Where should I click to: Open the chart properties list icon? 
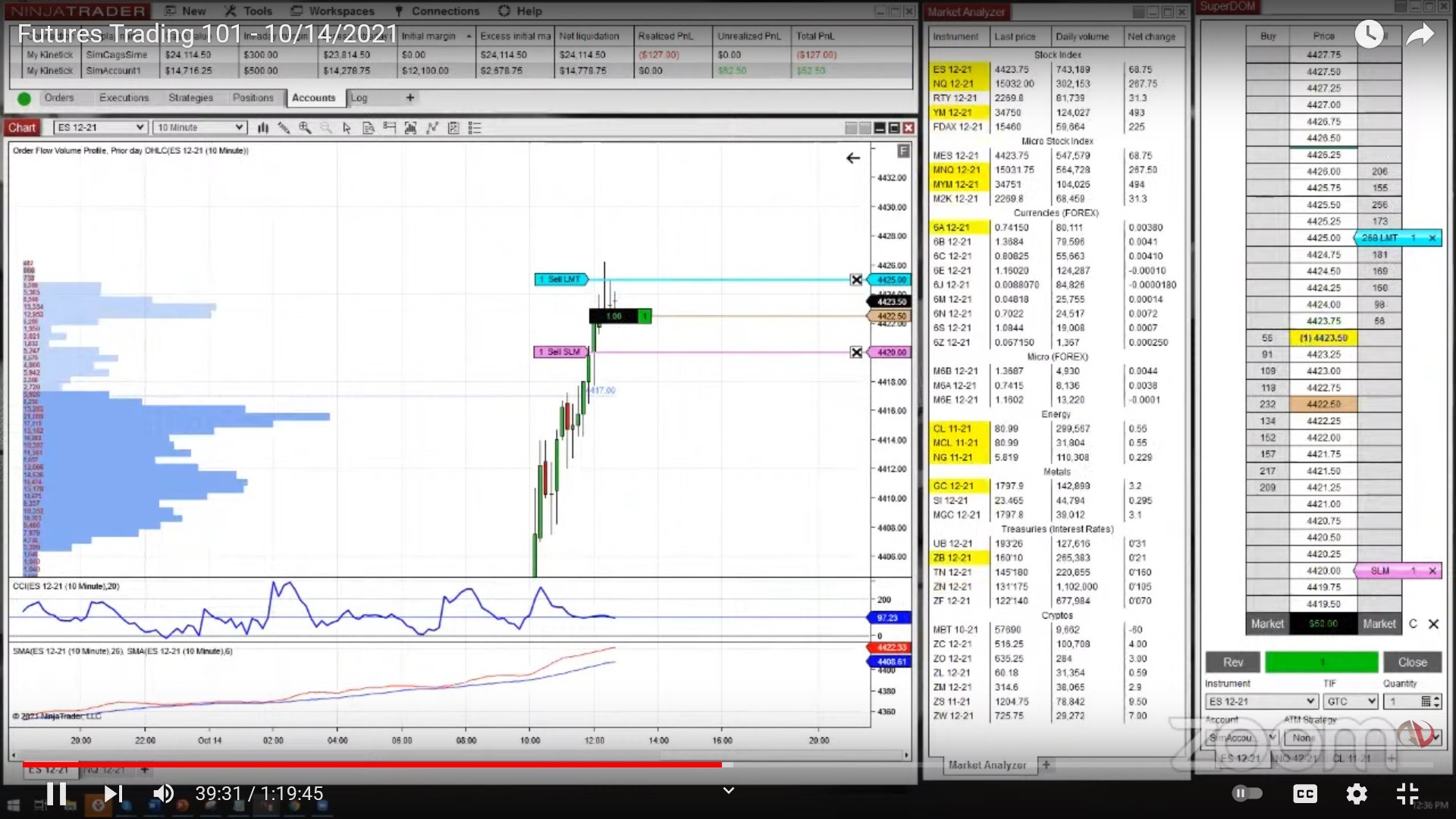(475, 127)
